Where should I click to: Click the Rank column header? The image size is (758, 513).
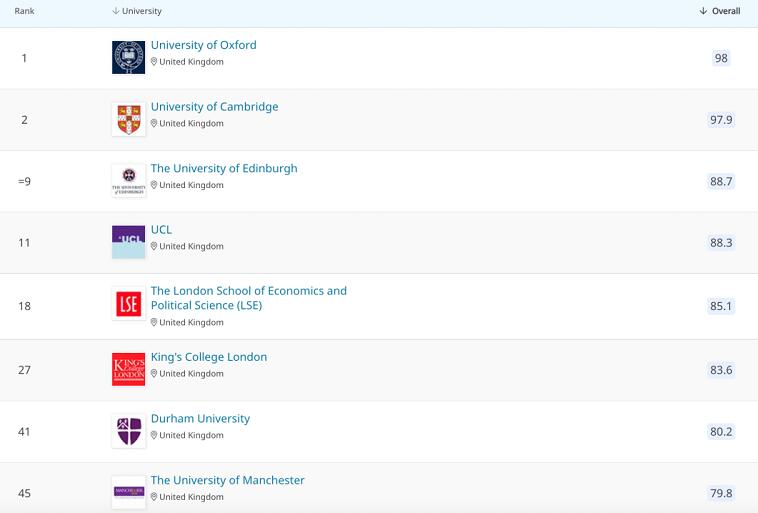(x=24, y=11)
